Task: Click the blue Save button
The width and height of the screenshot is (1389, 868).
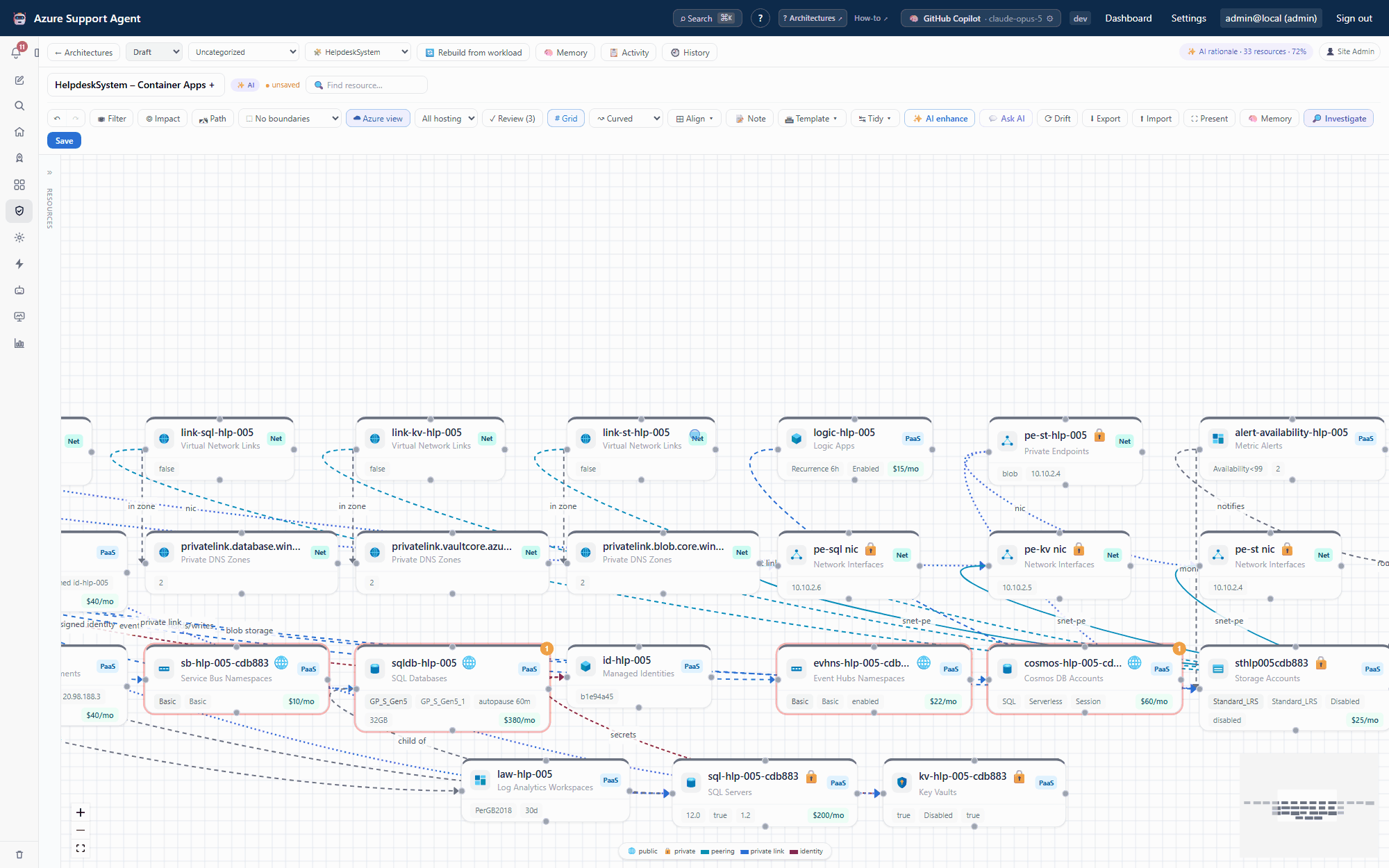Action: coord(64,141)
